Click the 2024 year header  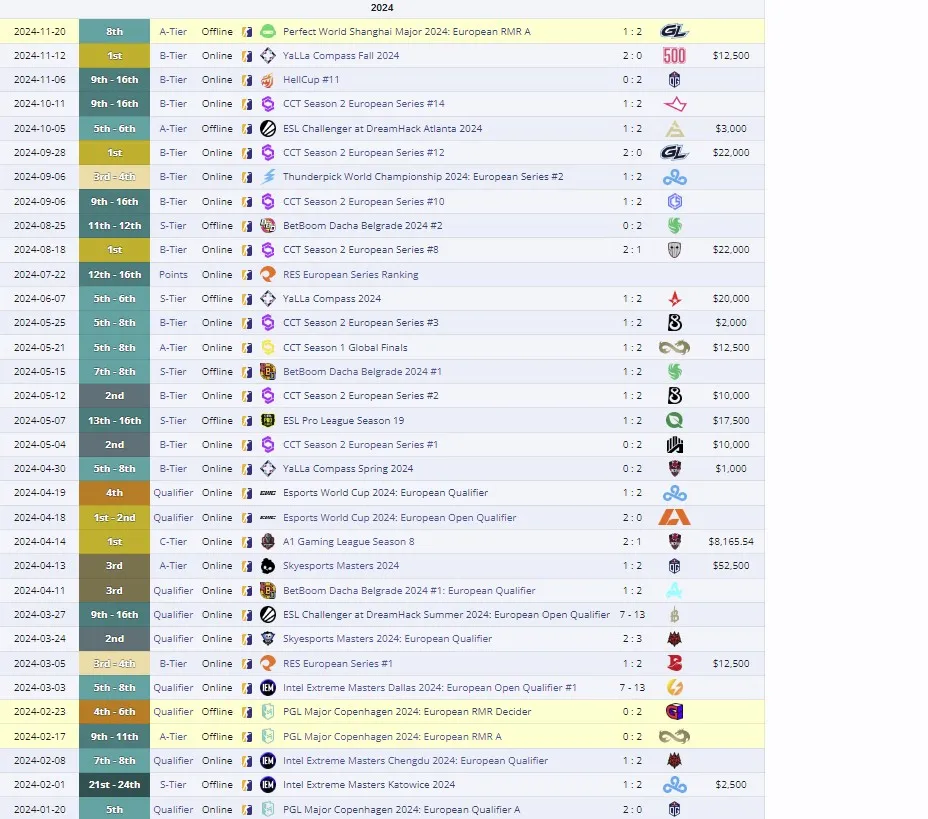(382, 8)
